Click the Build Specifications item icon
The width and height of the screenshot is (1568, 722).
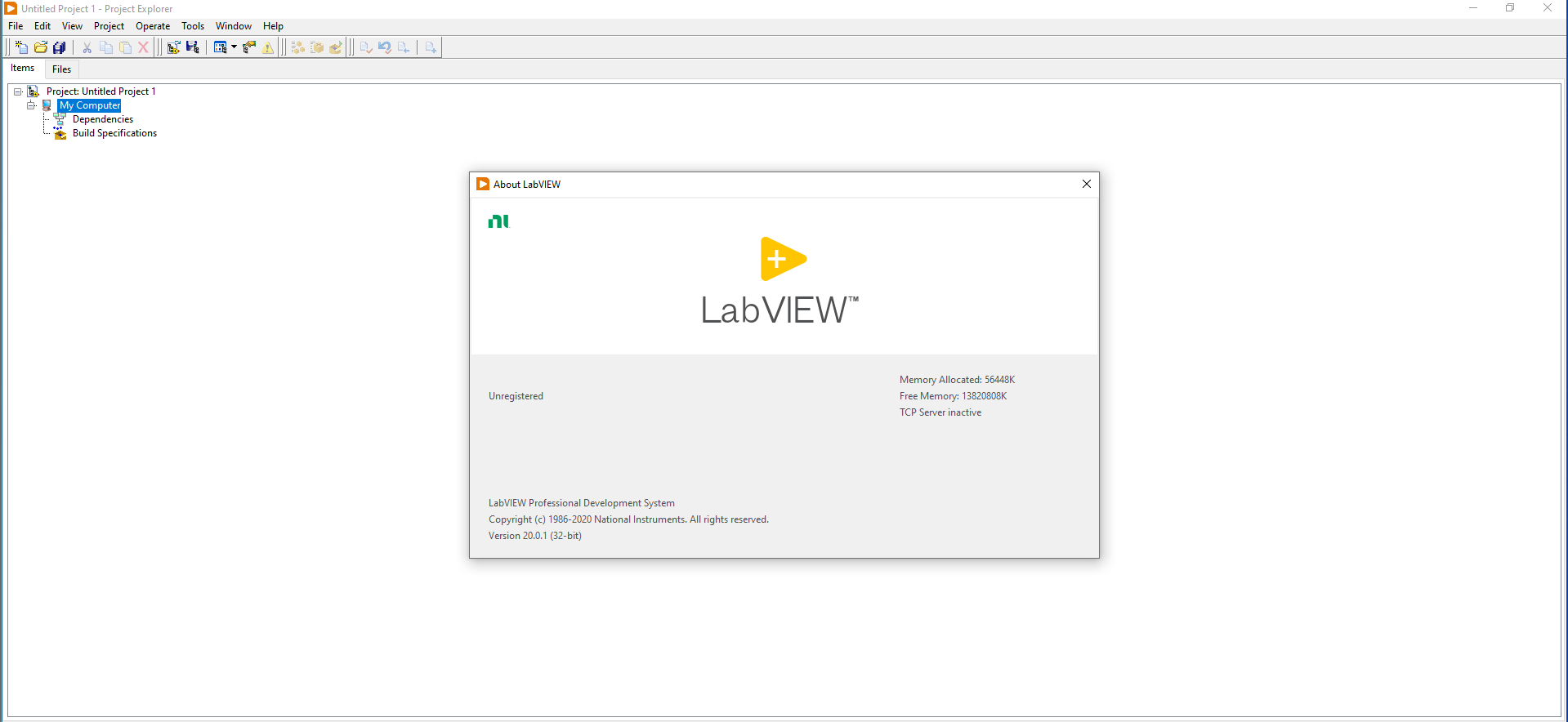tap(60, 133)
